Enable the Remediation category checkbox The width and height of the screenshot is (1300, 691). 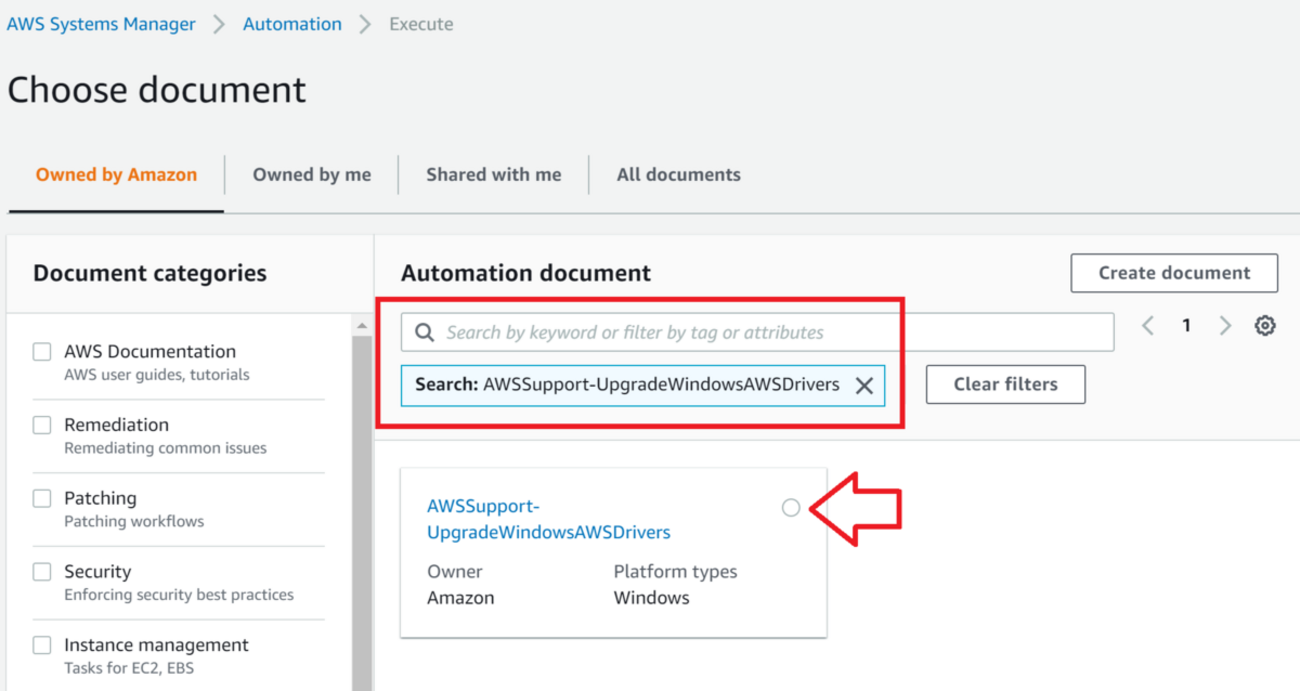click(x=42, y=425)
